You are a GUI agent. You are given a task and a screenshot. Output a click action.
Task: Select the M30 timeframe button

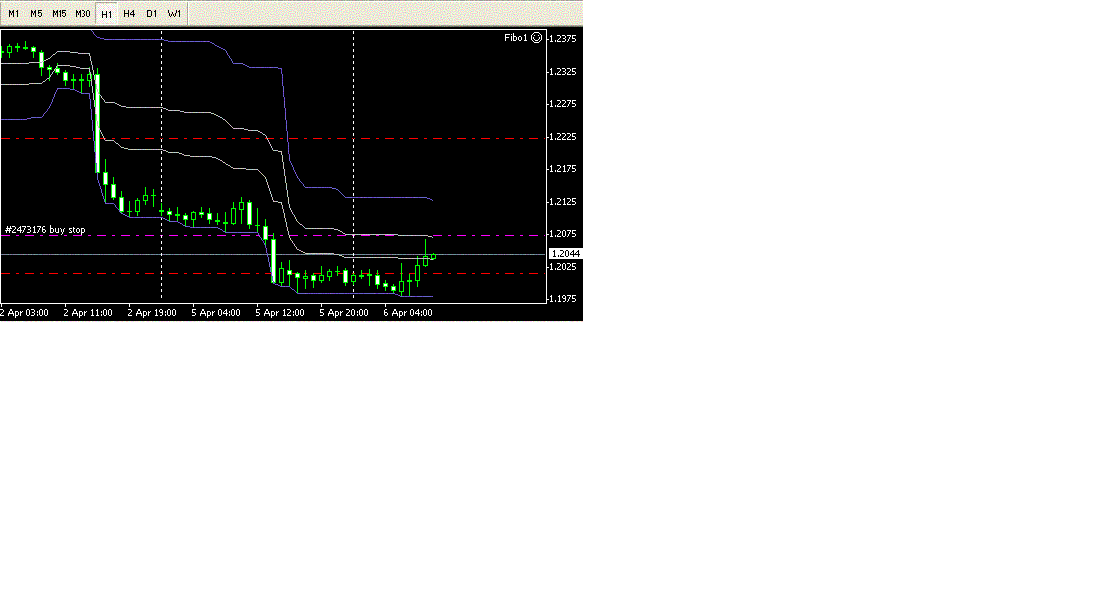pos(83,13)
